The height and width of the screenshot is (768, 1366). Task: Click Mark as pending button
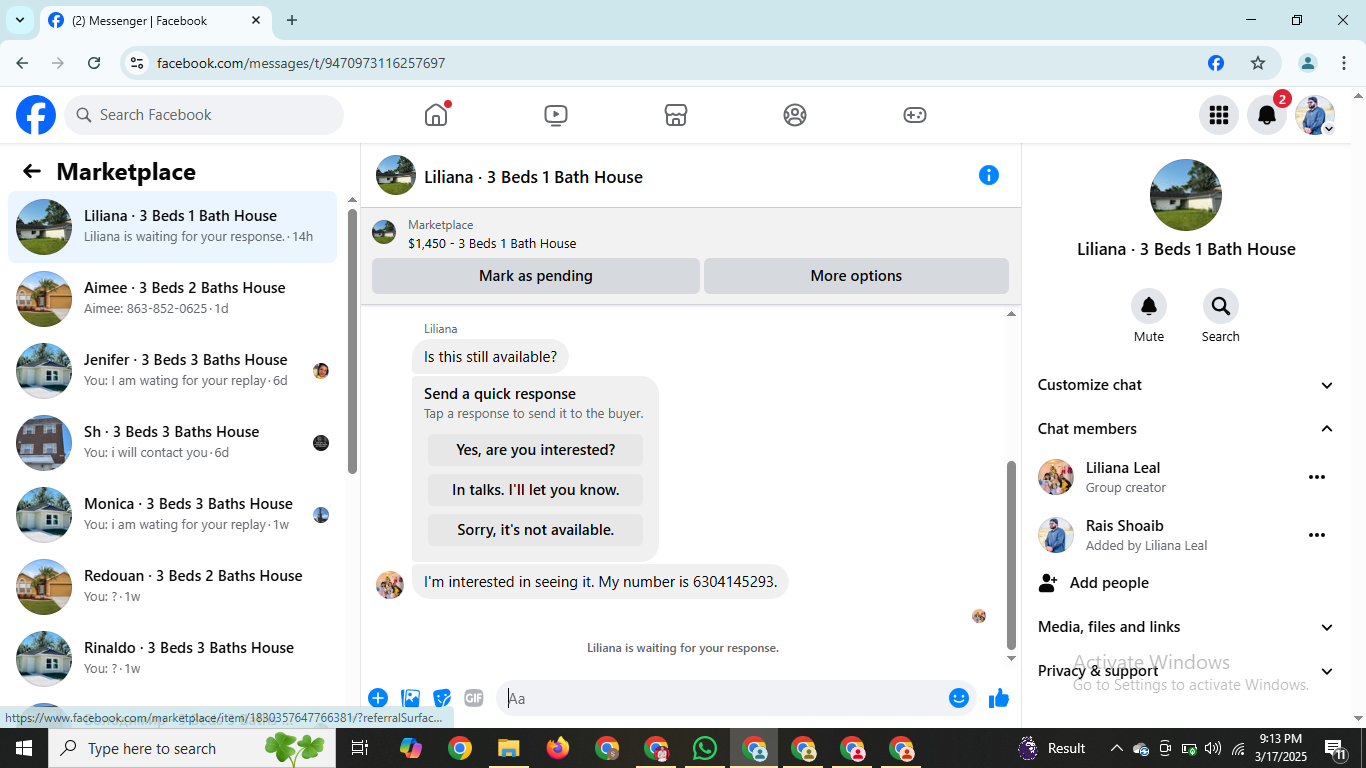[x=536, y=276]
